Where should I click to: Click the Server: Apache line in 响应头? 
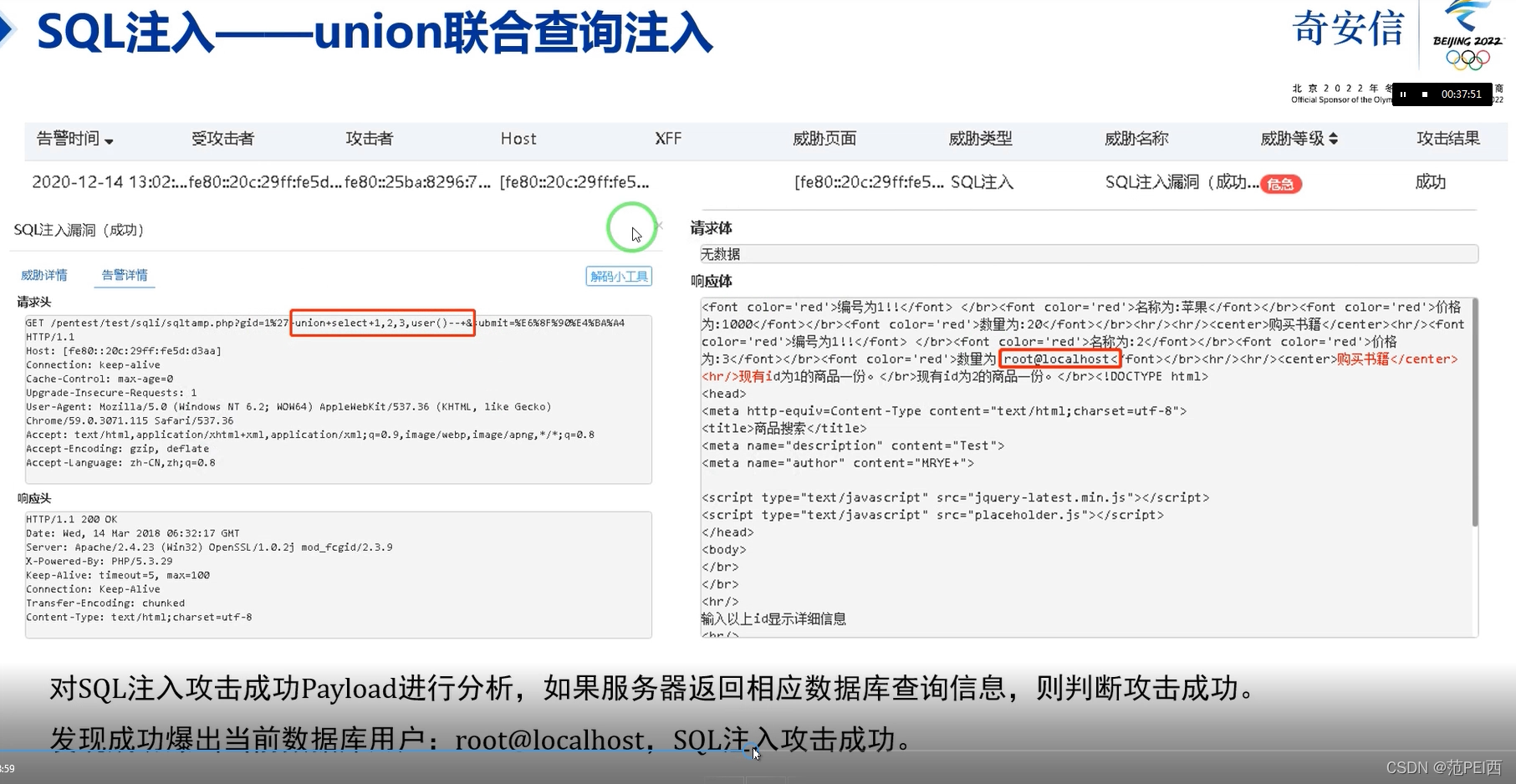[x=209, y=547]
